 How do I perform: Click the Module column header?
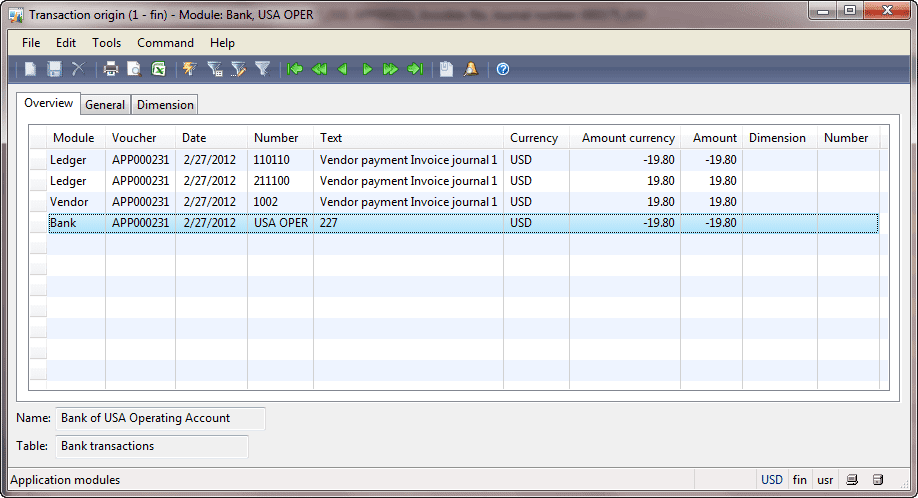74,138
